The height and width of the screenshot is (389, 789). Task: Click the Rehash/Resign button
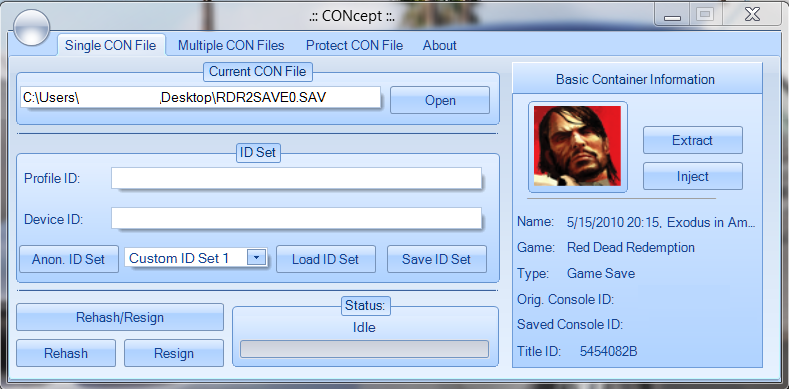(120, 317)
